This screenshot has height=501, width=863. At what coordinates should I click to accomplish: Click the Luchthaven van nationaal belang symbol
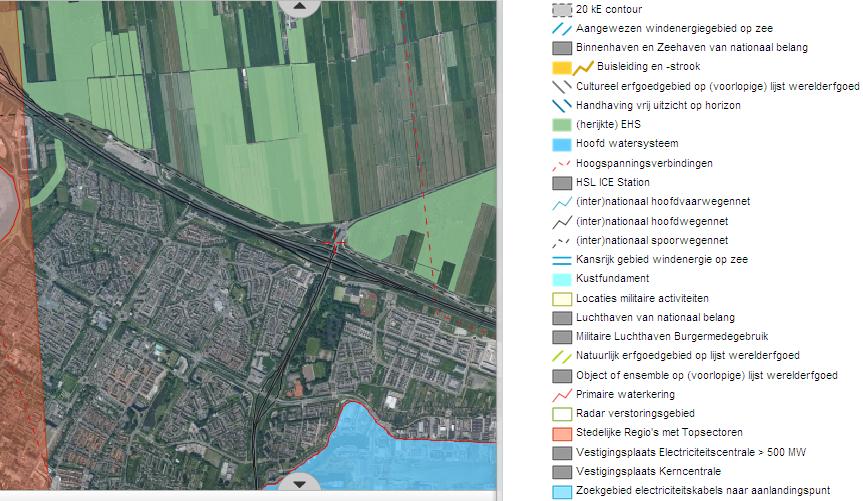562,318
